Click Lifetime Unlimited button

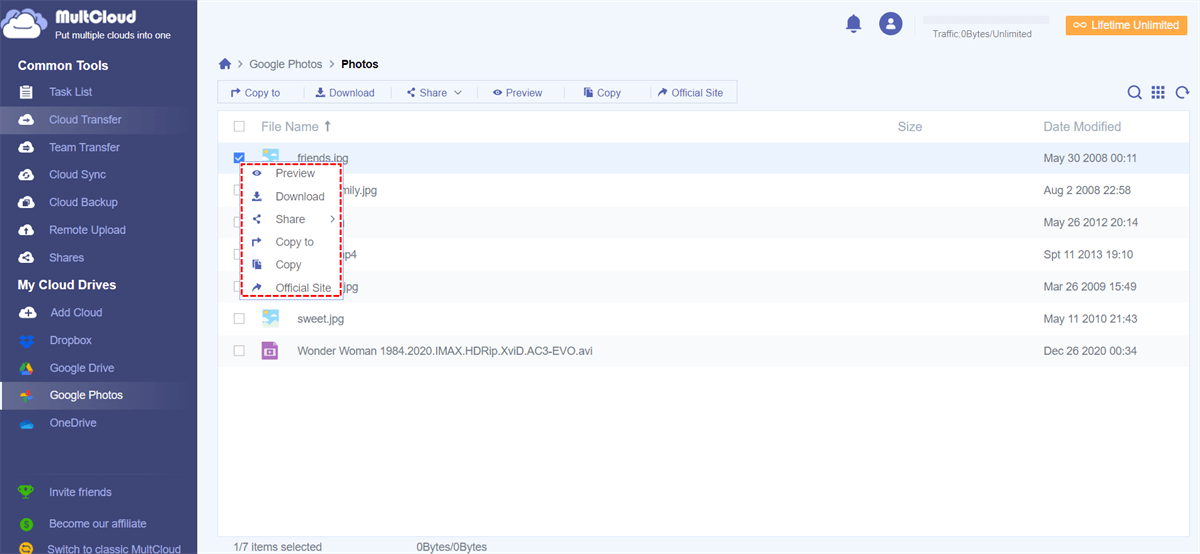(x=1126, y=25)
